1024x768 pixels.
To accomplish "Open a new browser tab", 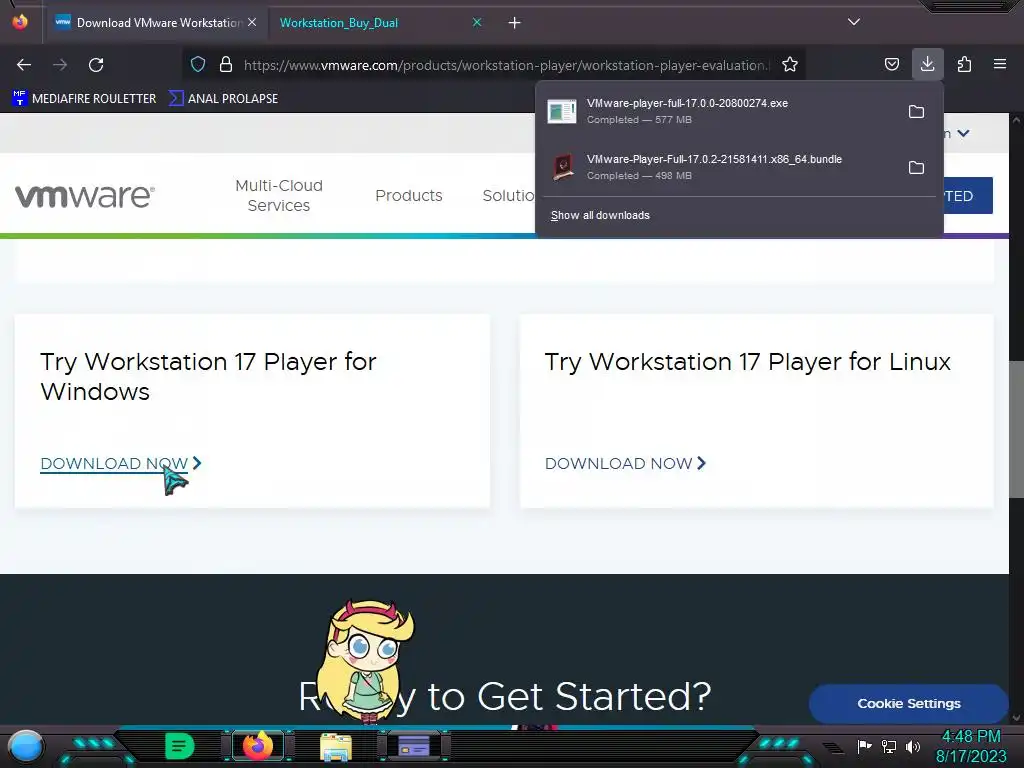I will (x=515, y=23).
